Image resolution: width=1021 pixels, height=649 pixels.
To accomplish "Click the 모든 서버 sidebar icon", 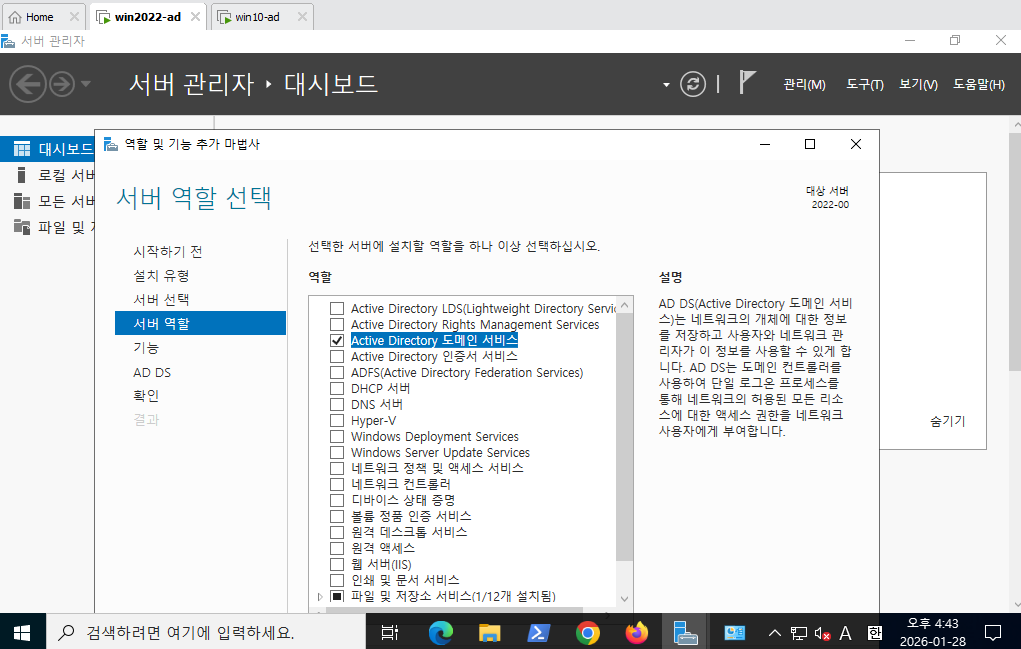I will [21, 201].
